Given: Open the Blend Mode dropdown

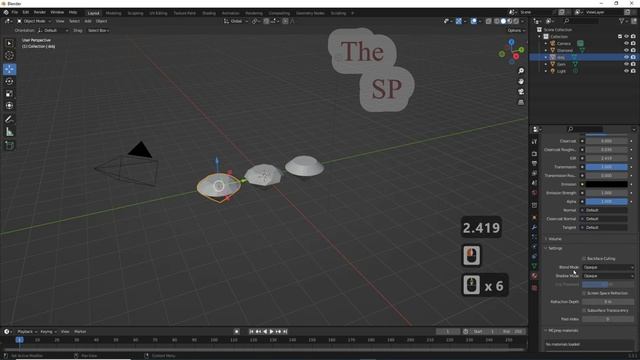Looking at the screenshot, I should pos(608,267).
